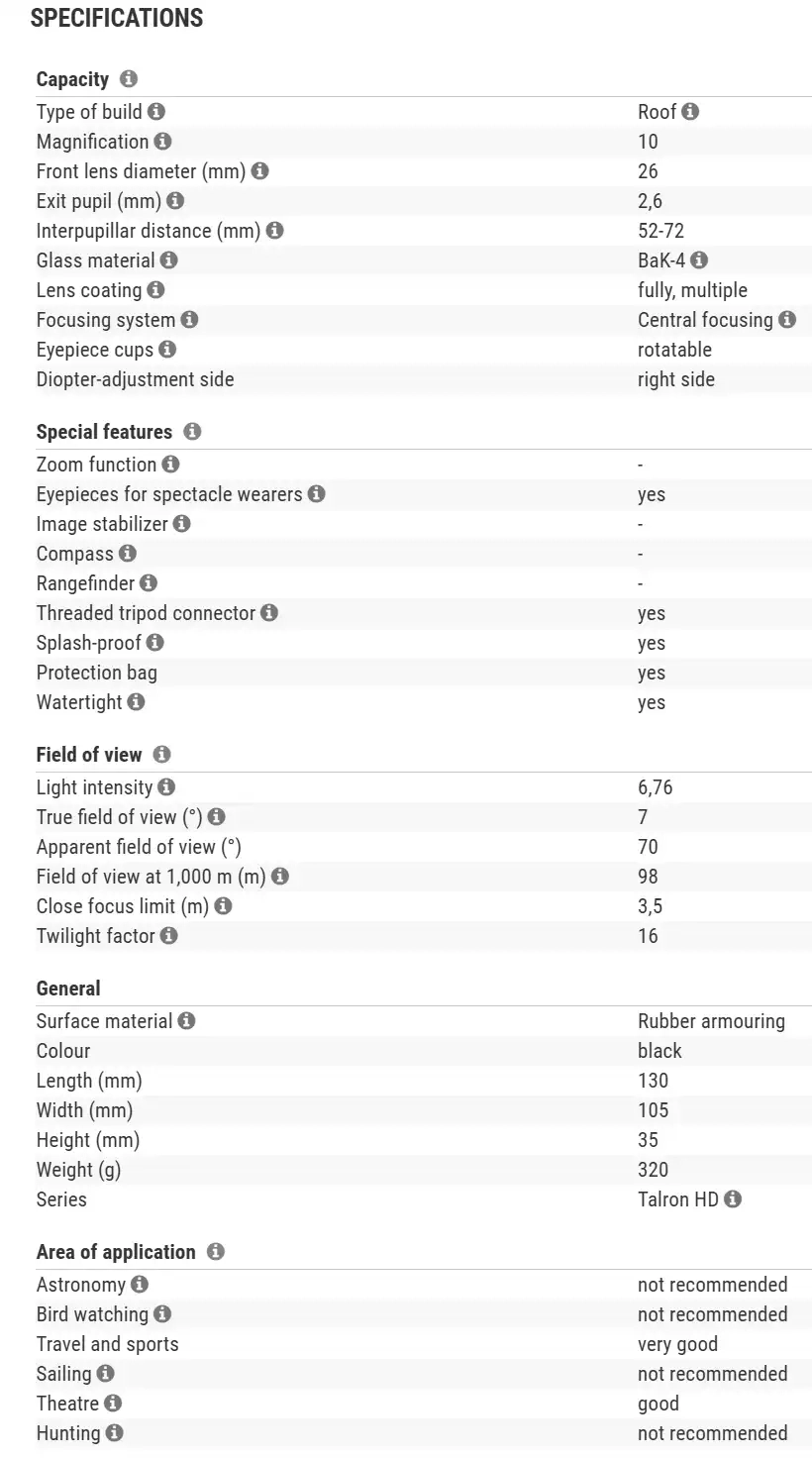Click info icon next to Talron HD series

(733, 1199)
